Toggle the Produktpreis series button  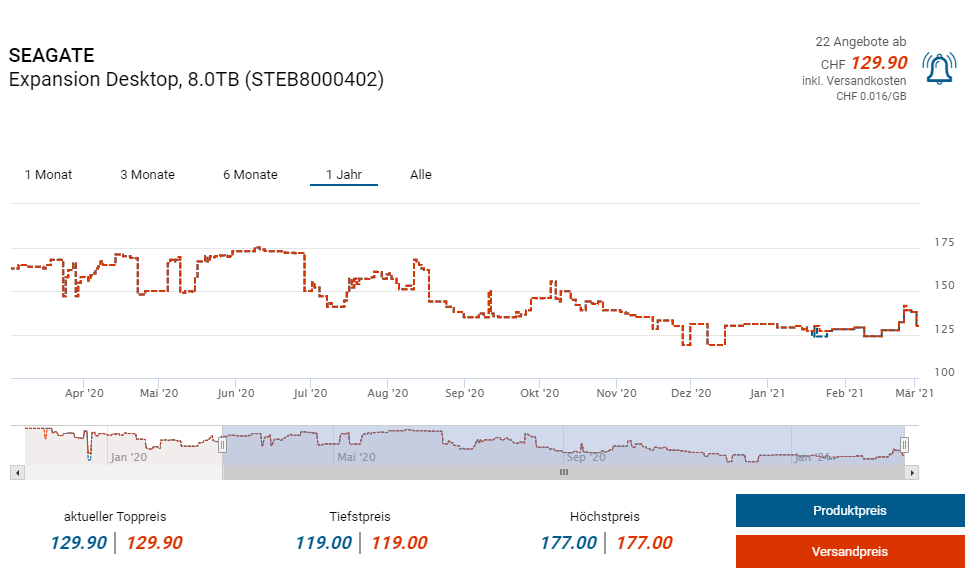tap(849, 511)
